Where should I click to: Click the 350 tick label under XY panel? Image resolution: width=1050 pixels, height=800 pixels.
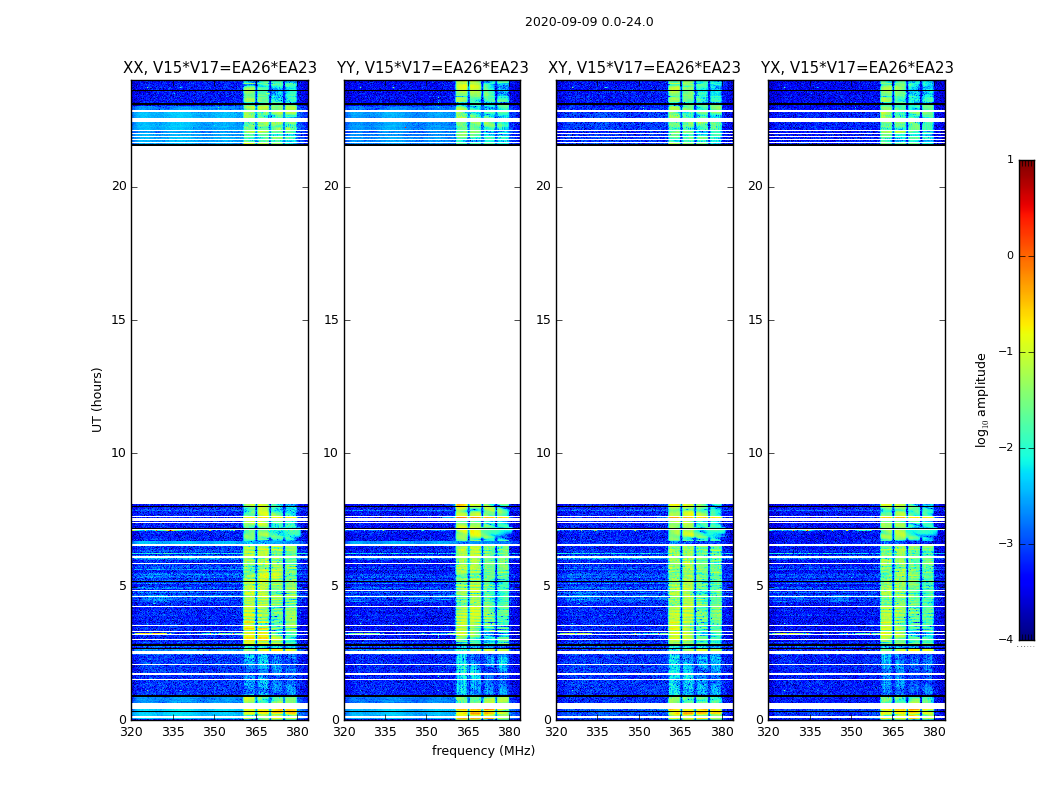[639, 732]
